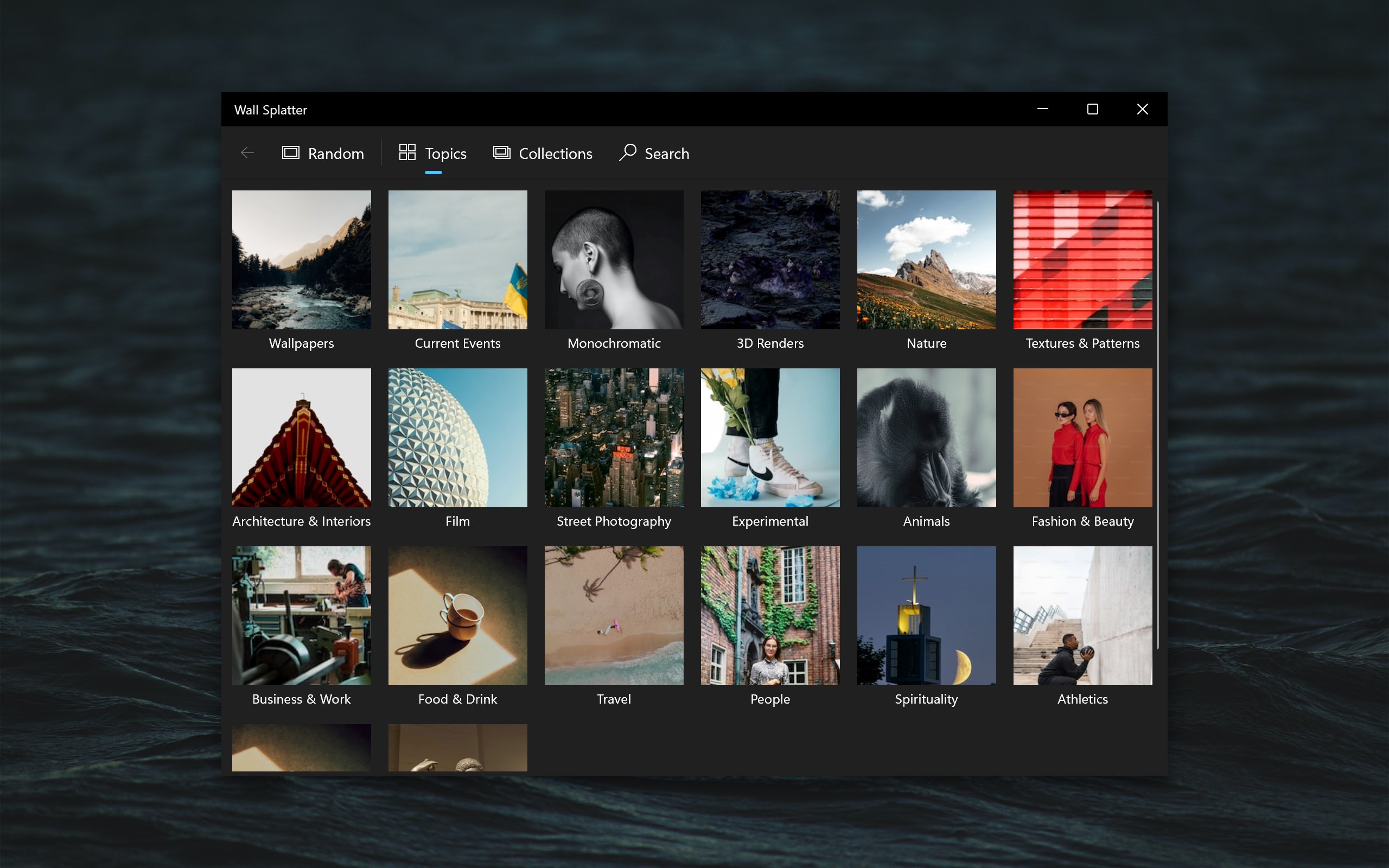The width and height of the screenshot is (1389, 868).
Task: Open the Street Photography topic
Action: (614, 437)
